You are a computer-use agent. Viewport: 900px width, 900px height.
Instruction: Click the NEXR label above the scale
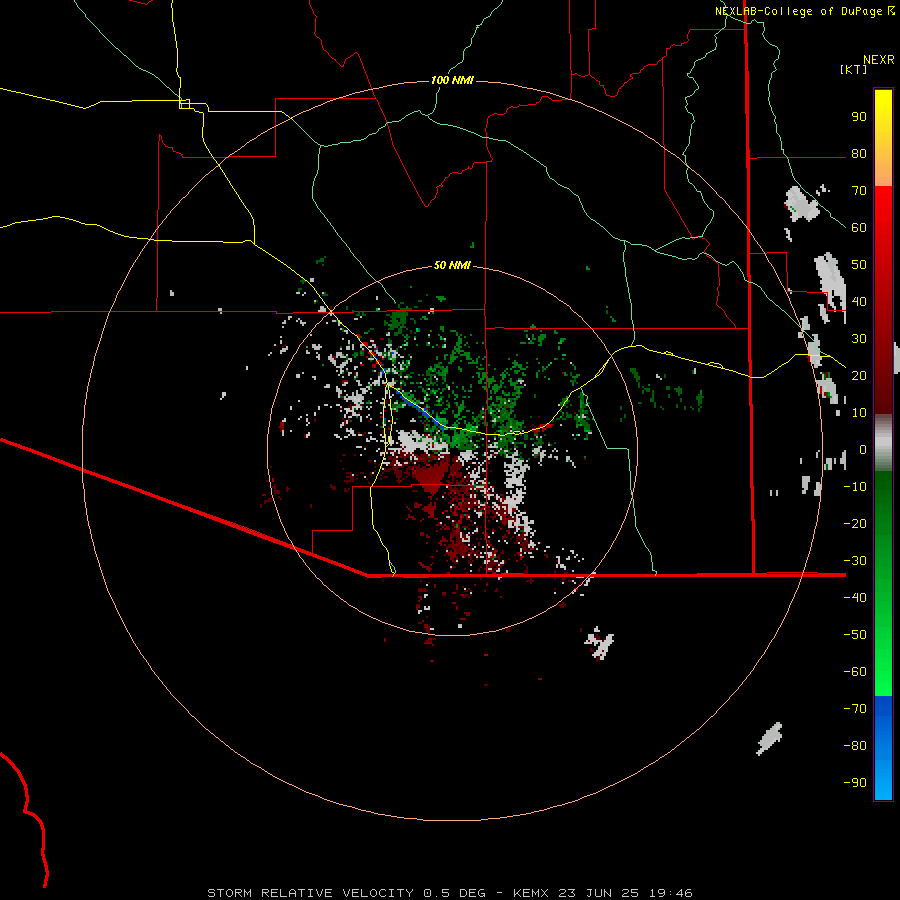[879, 60]
